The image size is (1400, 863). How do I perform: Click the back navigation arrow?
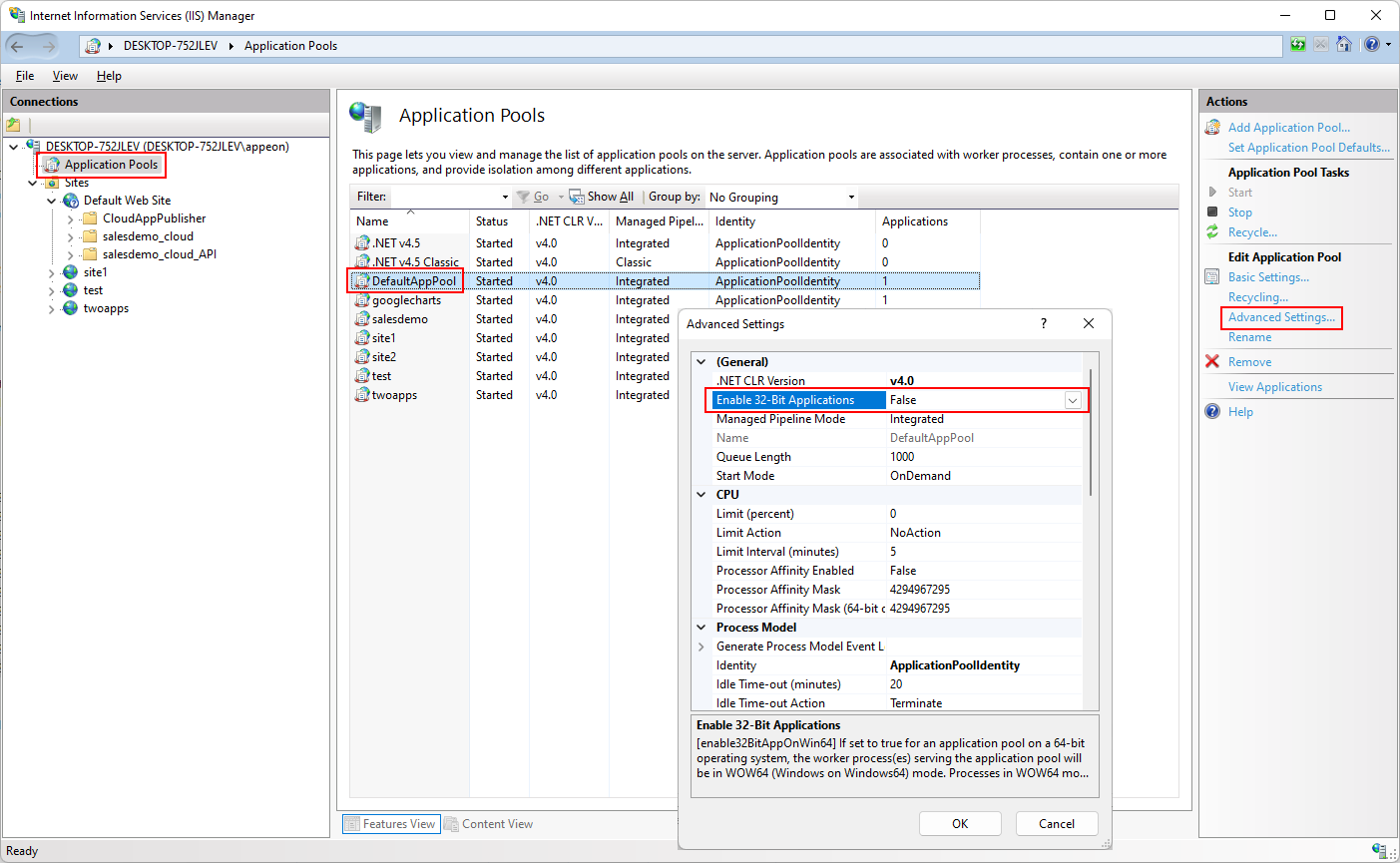coord(17,46)
